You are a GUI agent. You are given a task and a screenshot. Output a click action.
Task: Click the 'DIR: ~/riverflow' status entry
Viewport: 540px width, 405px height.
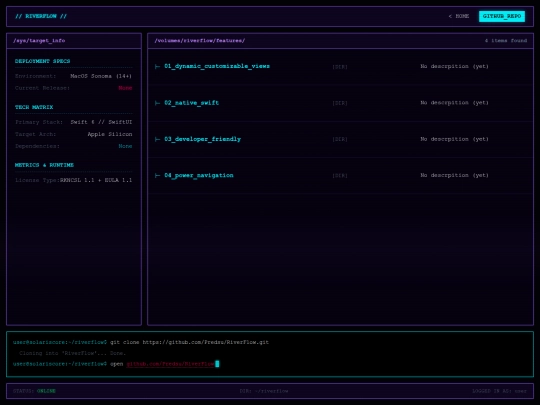(264, 391)
